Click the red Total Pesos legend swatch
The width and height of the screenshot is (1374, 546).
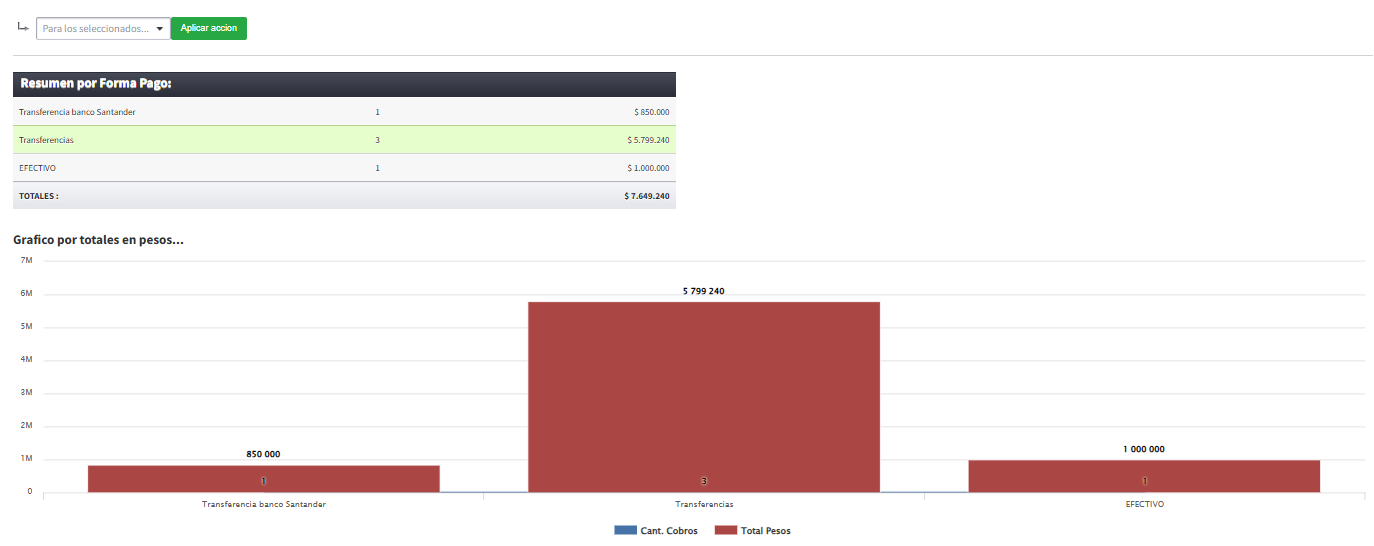coord(725,530)
